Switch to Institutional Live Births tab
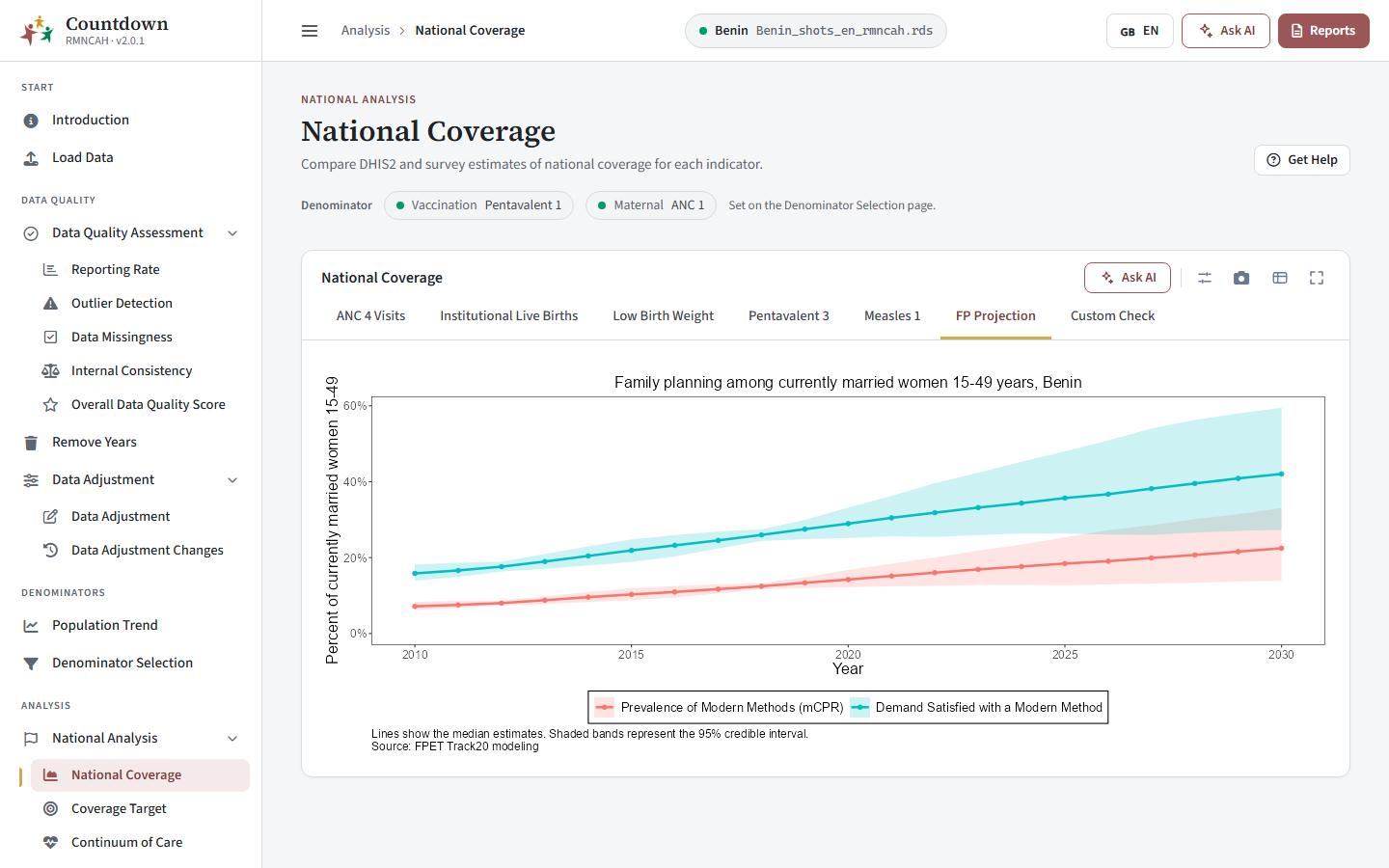1389x868 pixels. [509, 316]
